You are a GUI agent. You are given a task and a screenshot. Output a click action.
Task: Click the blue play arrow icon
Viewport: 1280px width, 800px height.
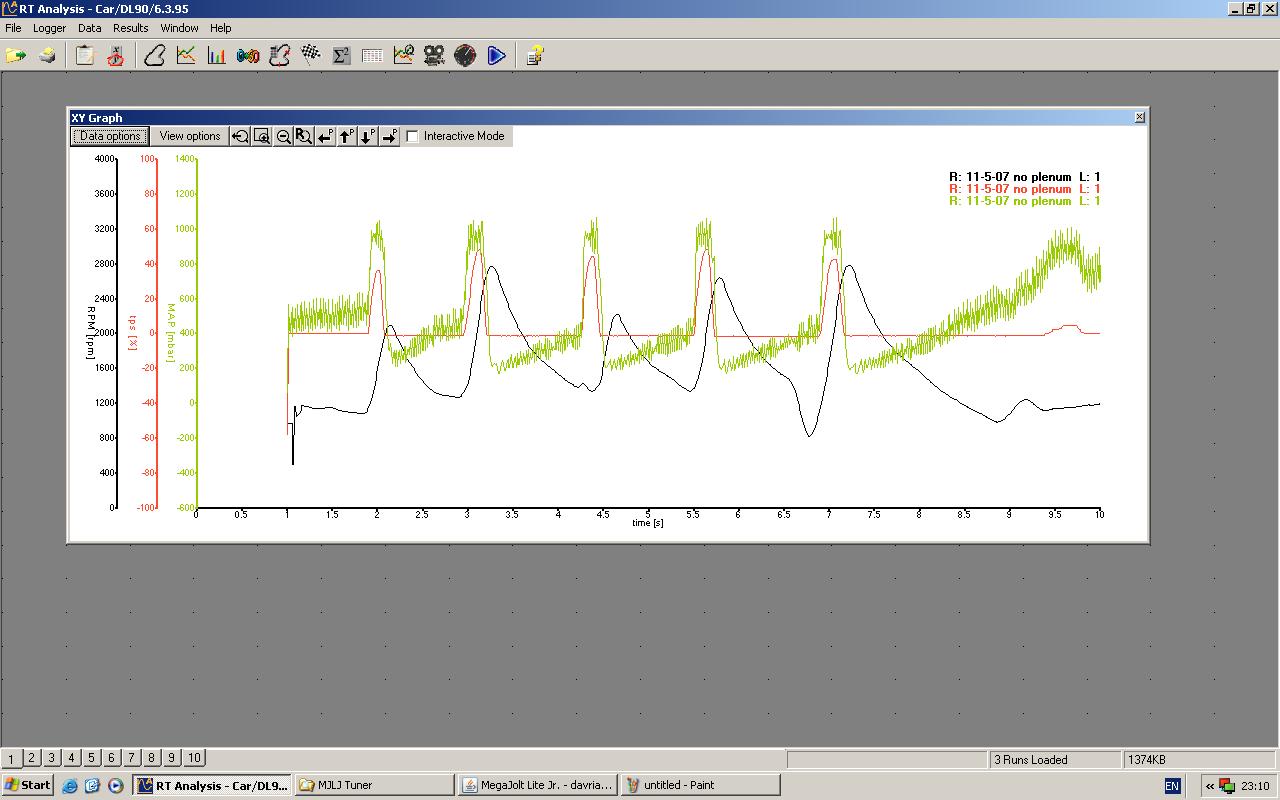pos(496,56)
